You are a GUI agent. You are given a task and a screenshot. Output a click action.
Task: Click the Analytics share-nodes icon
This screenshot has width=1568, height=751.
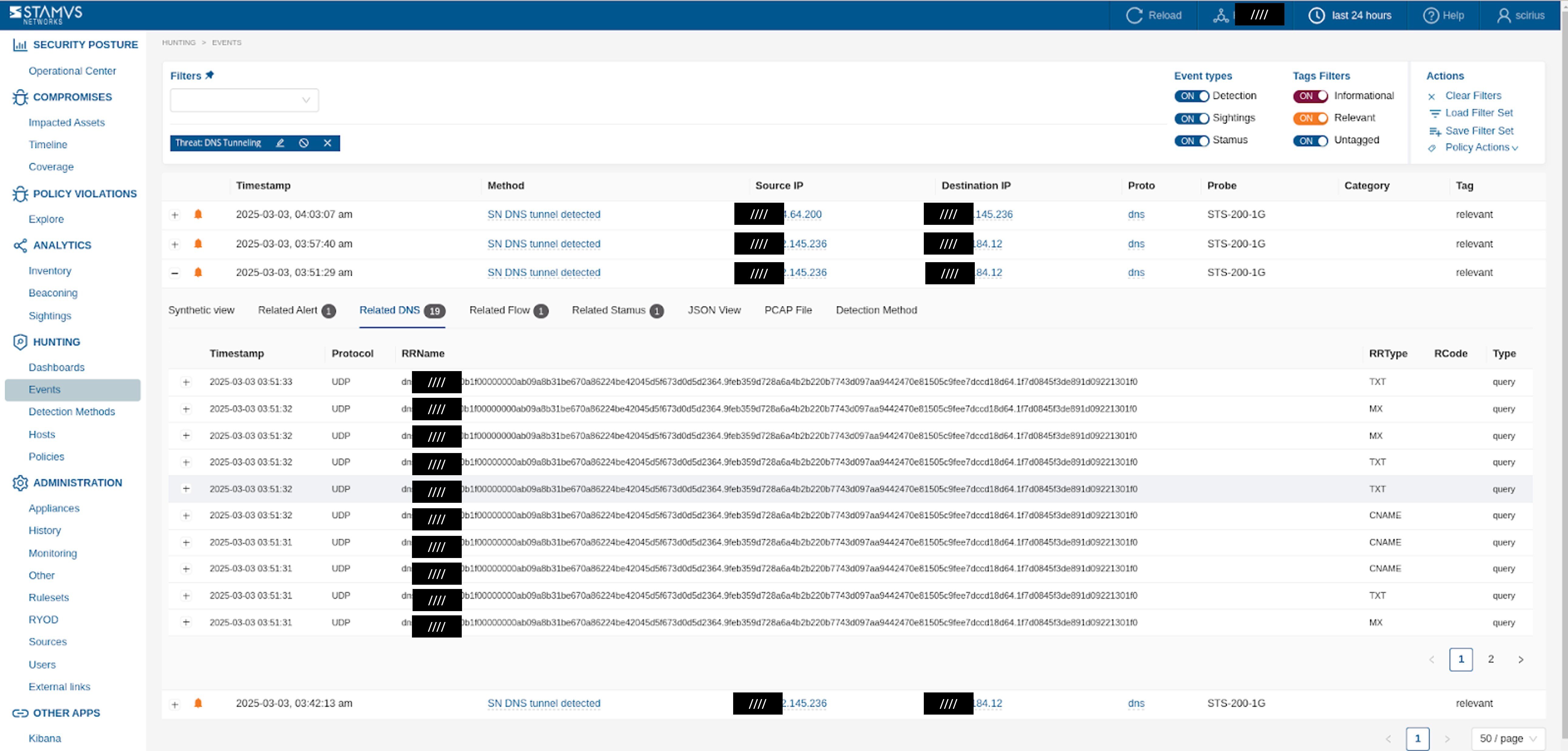(x=20, y=245)
